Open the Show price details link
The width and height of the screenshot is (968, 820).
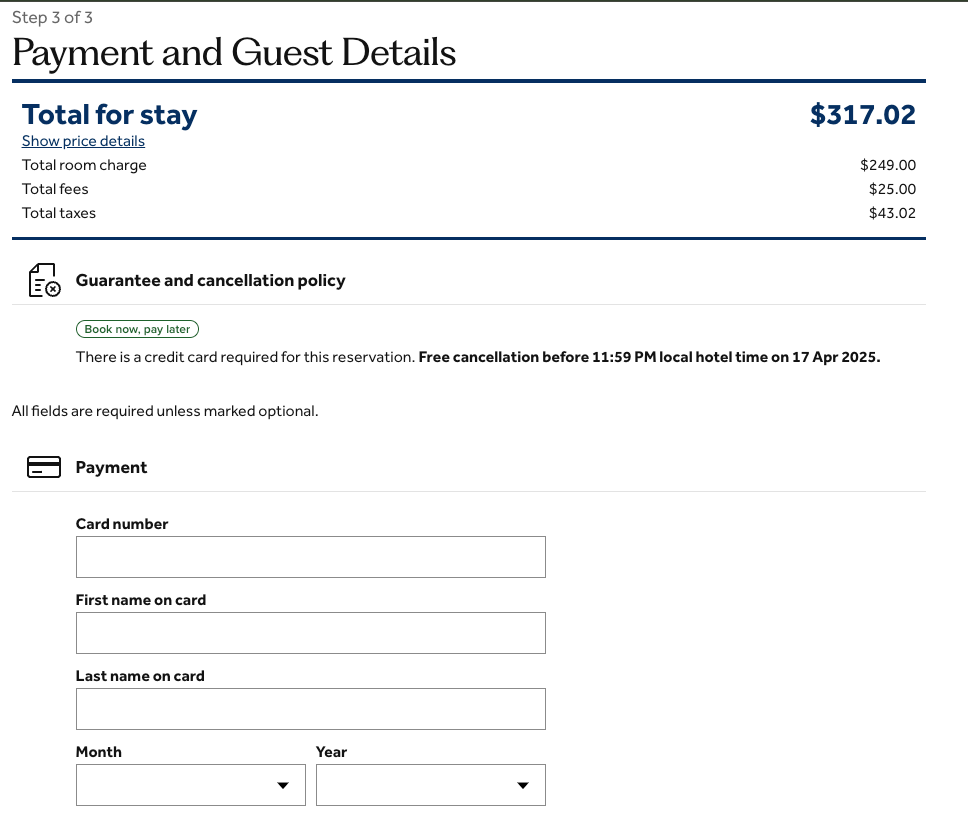coord(83,141)
